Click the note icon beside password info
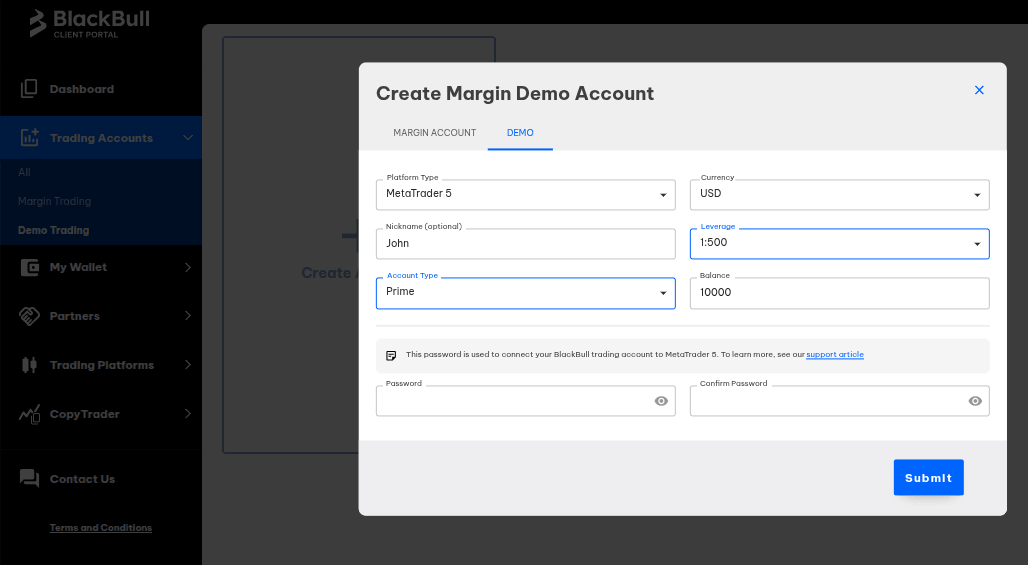Screen dimensions: 1028x565 coord(391,355)
